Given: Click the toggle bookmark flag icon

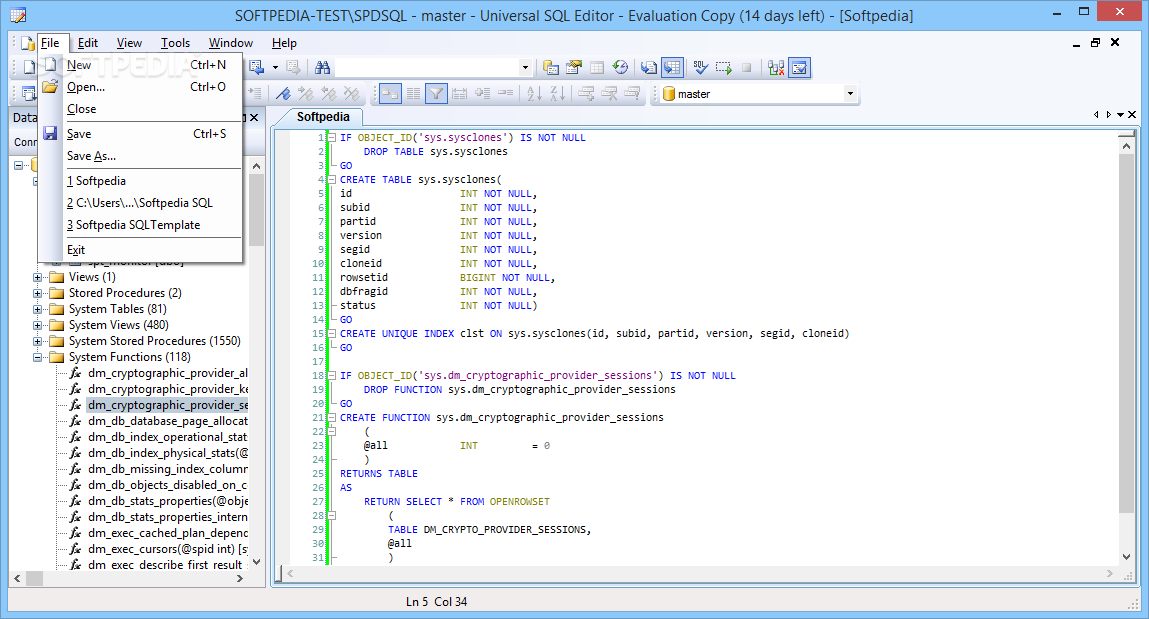Looking at the screenshot, I should click(x=283, y=94).
